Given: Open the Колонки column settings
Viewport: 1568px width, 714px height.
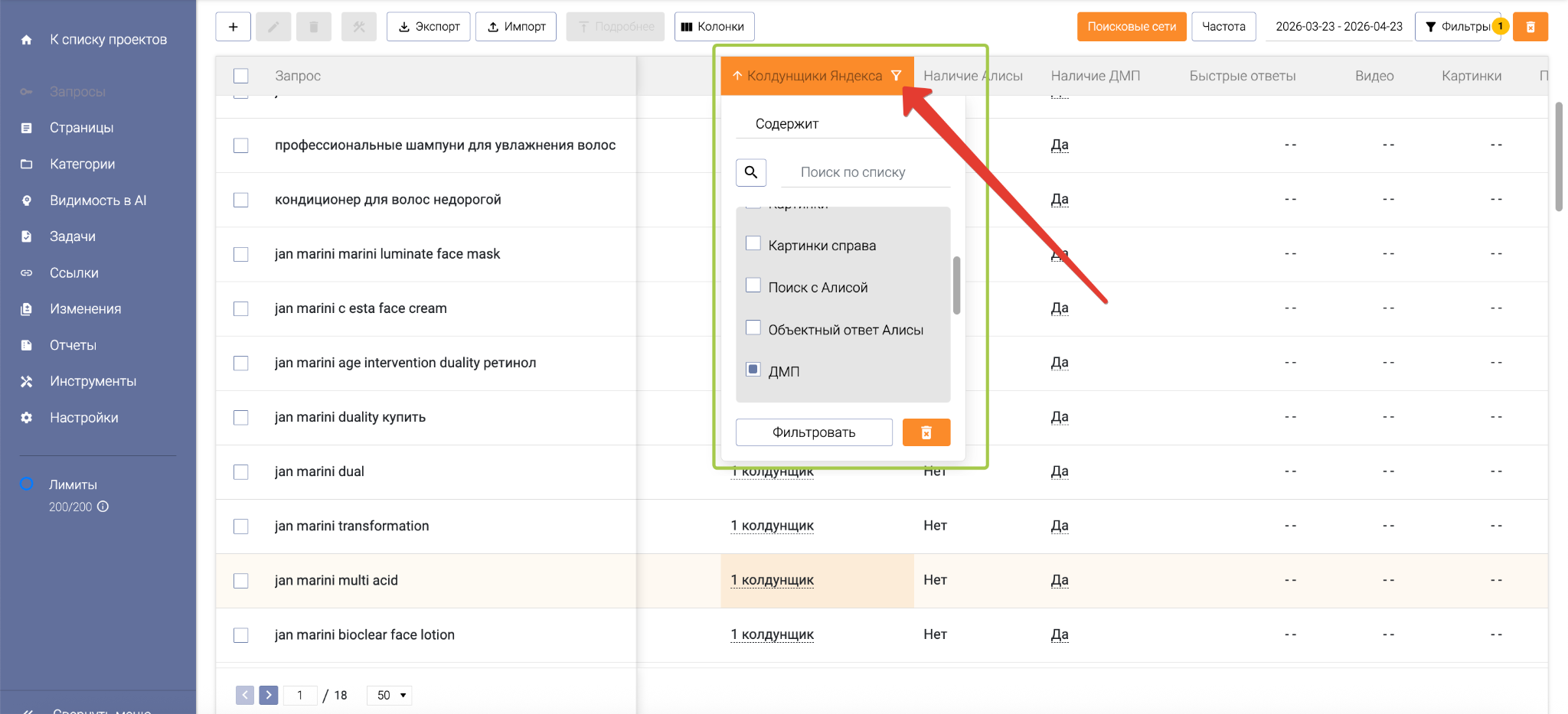Looking at the screenshot, I should point(714,27).
